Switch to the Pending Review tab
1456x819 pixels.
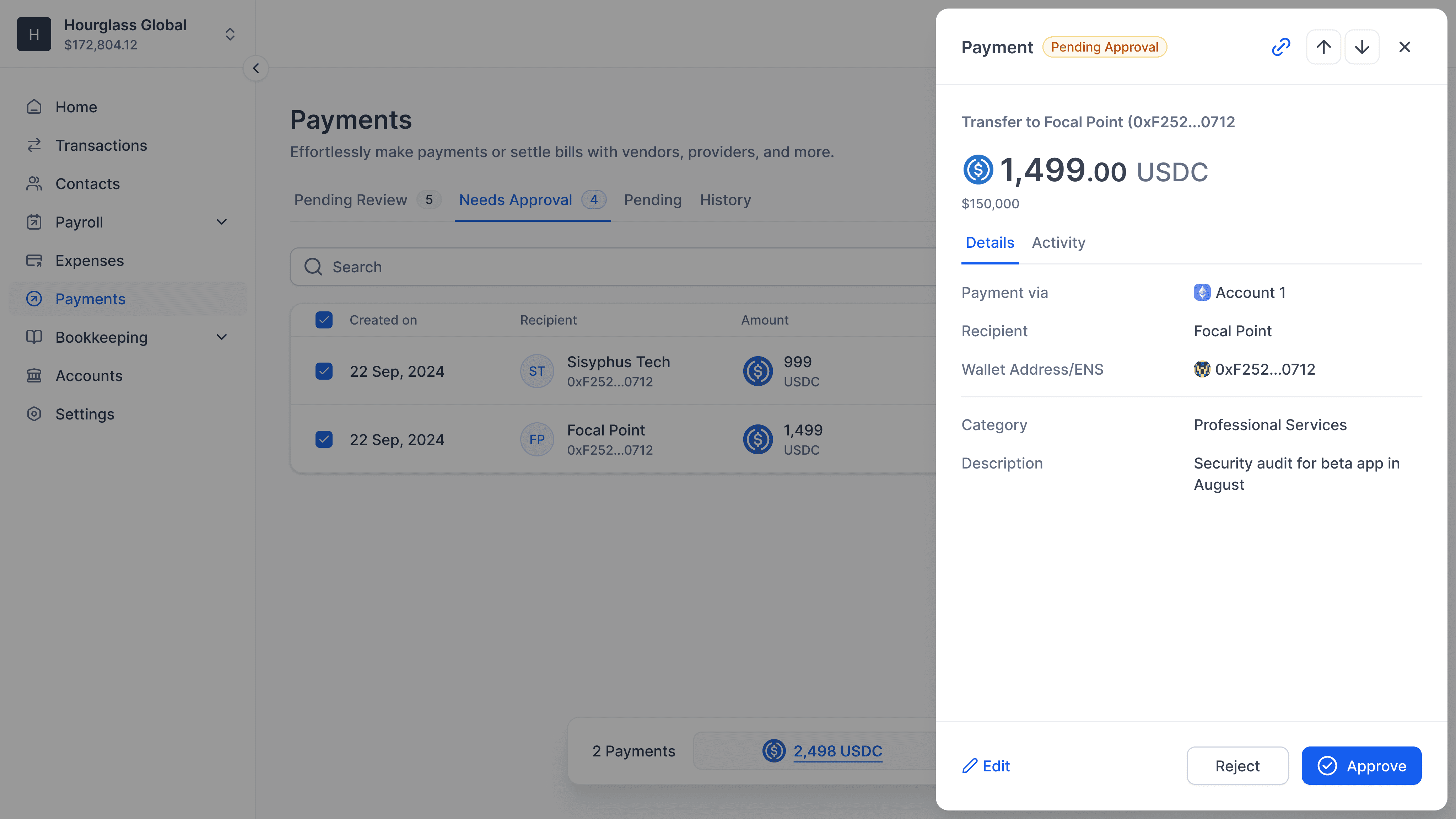click(350, 200)
